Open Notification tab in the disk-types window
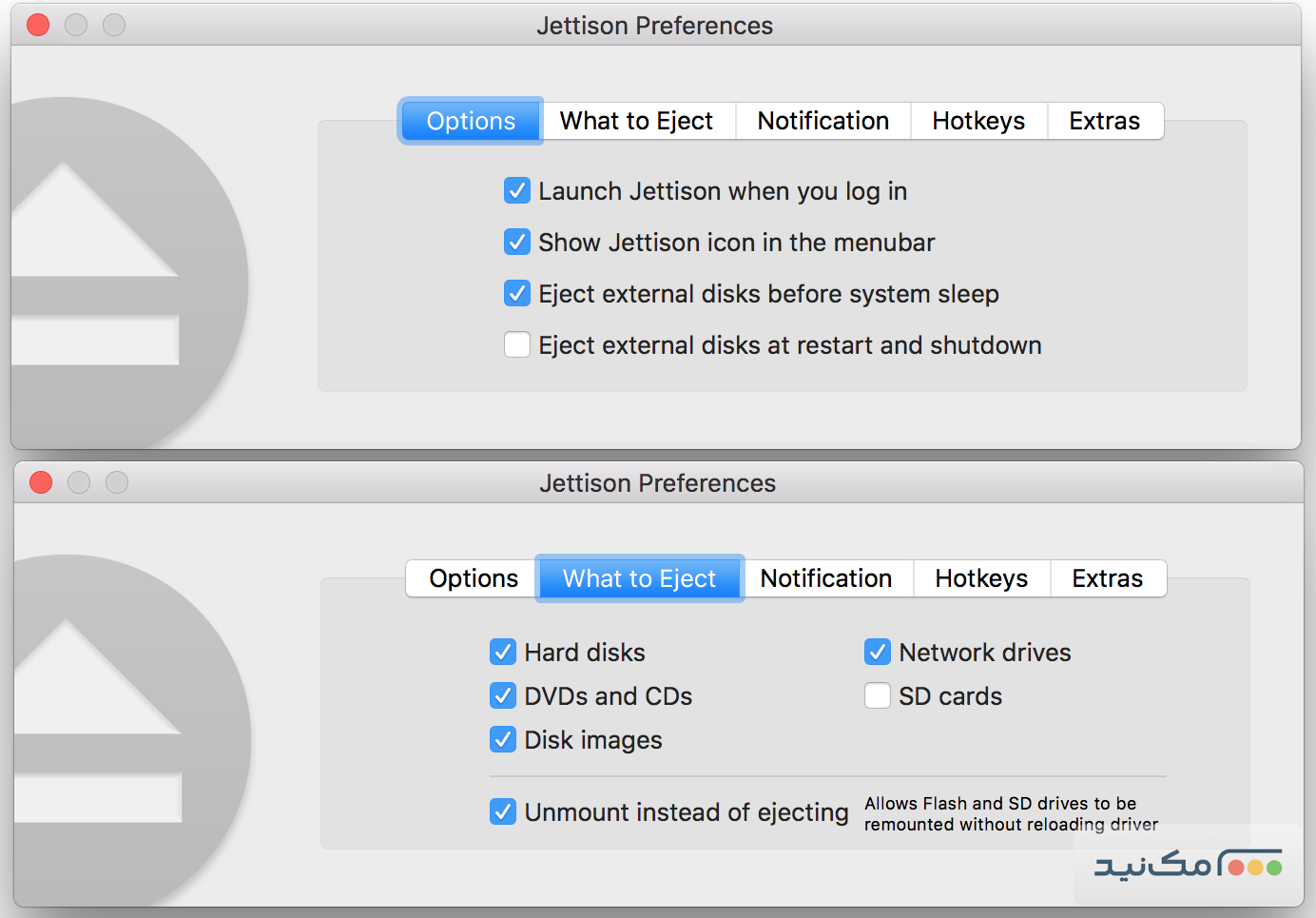Image resolution: width=1316 pixels, height=918 pixels. click(825, 578)
